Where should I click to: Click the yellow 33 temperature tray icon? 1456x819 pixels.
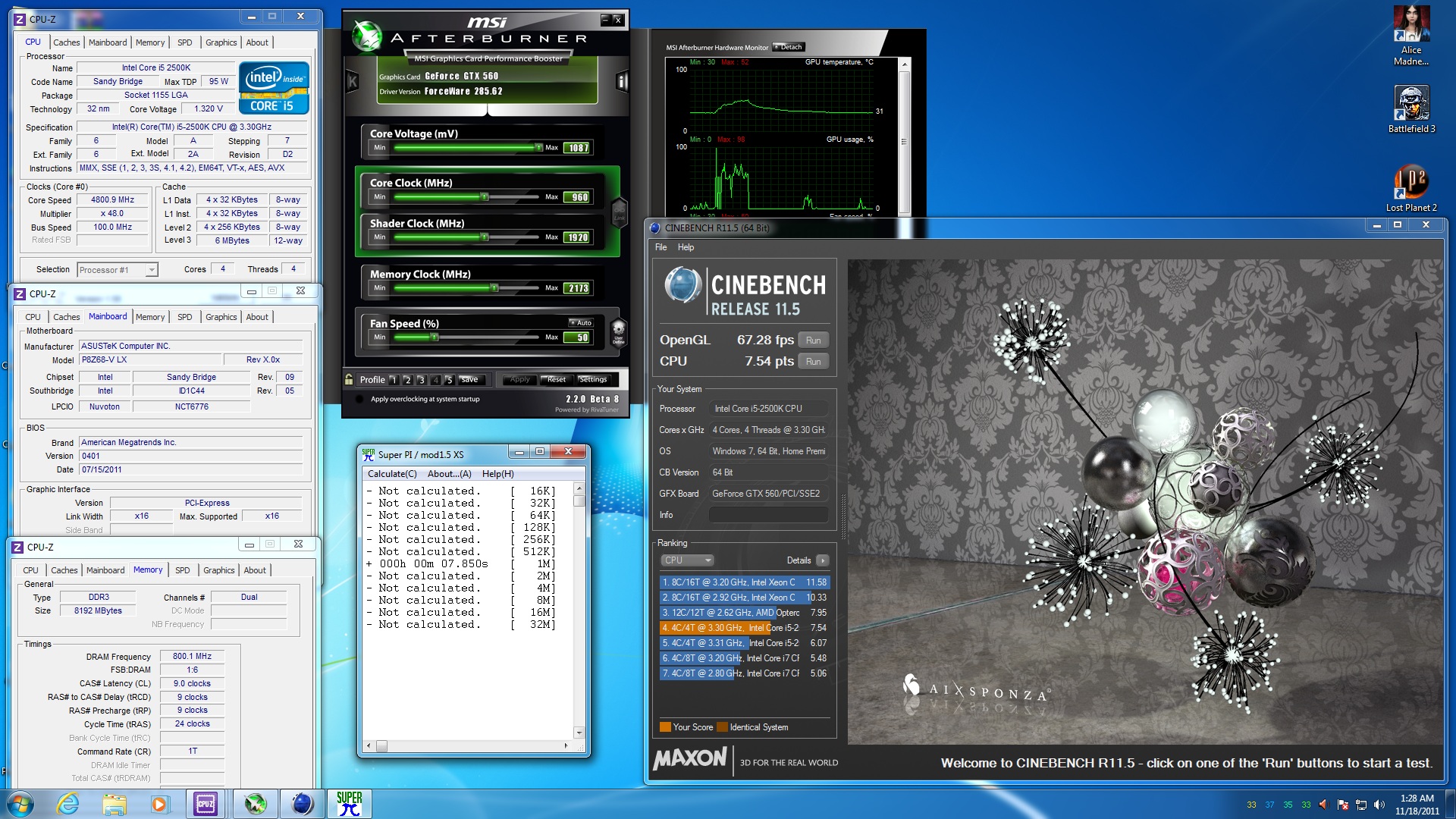1251,805
